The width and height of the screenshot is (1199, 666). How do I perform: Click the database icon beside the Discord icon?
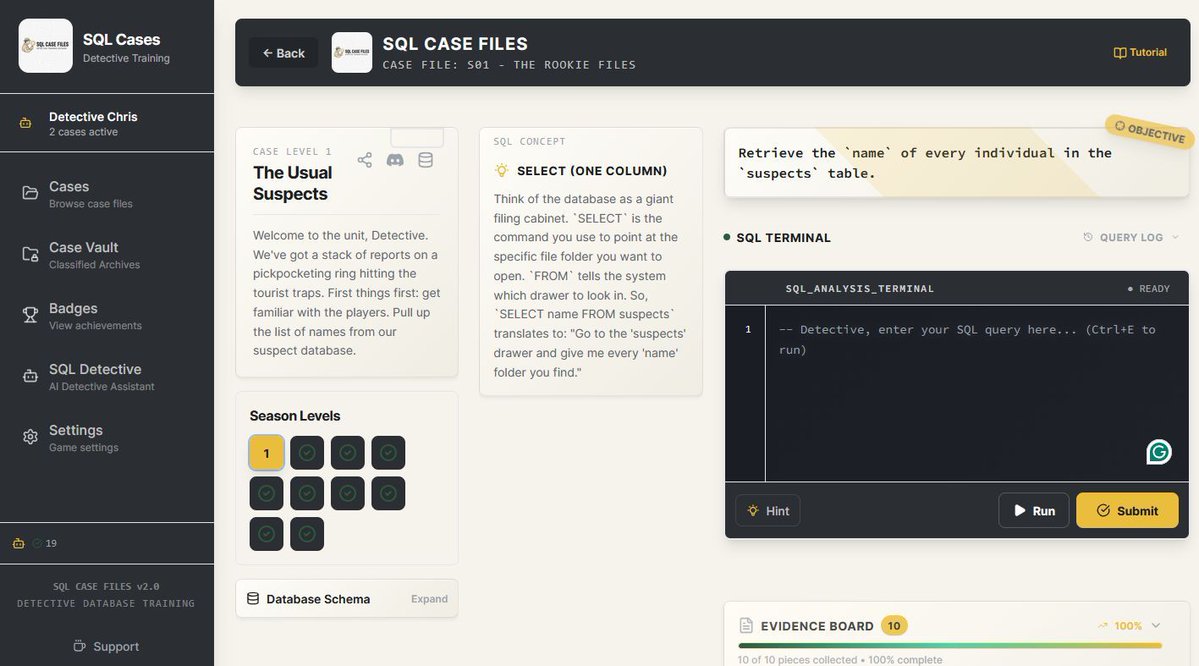425,159
